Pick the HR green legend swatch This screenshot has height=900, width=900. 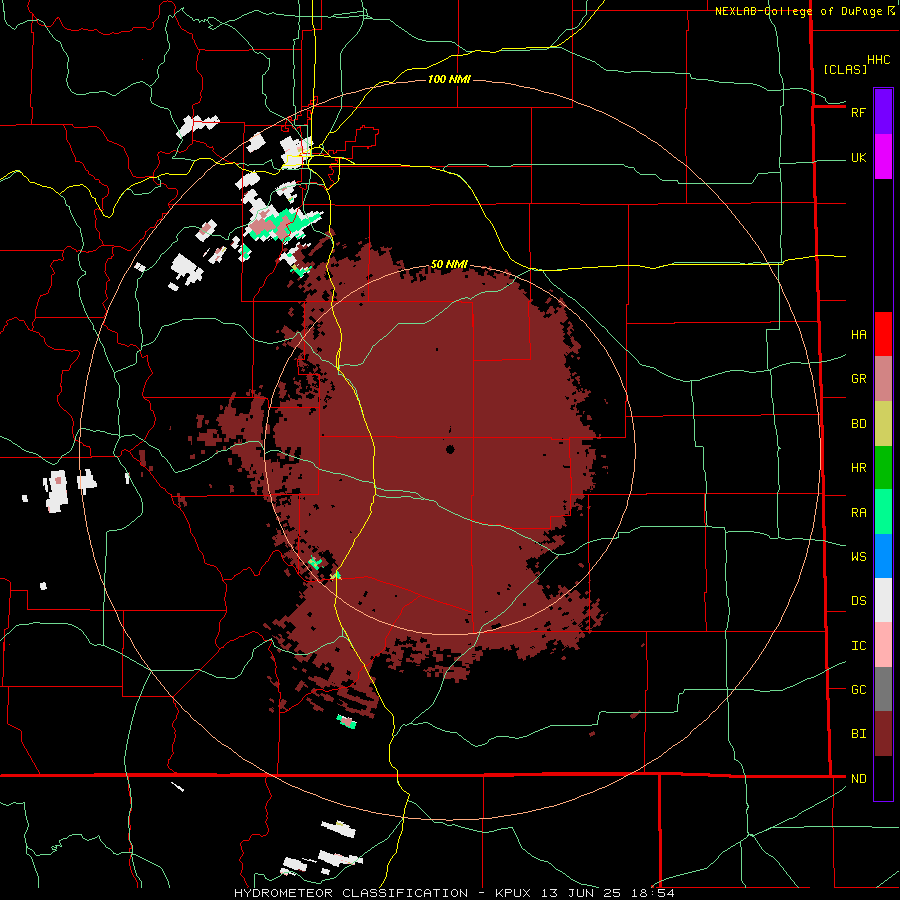click(x=883, y=468)
